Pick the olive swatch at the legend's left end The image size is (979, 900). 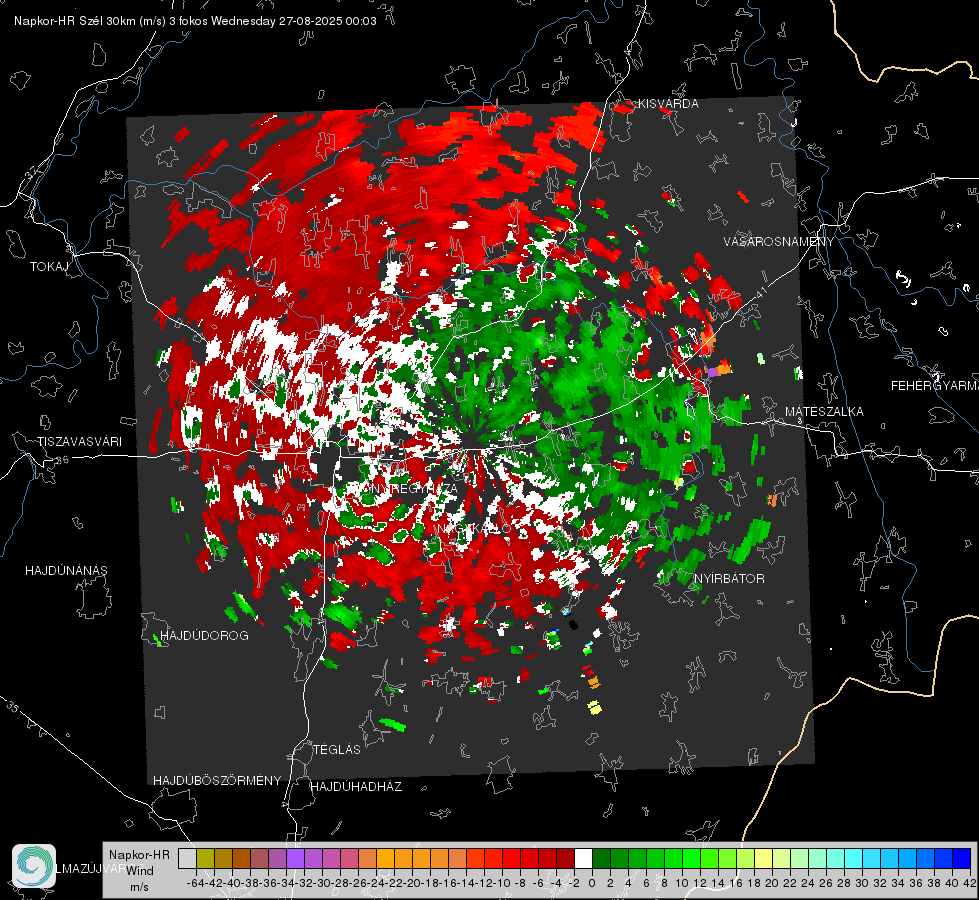pos(205,858)
